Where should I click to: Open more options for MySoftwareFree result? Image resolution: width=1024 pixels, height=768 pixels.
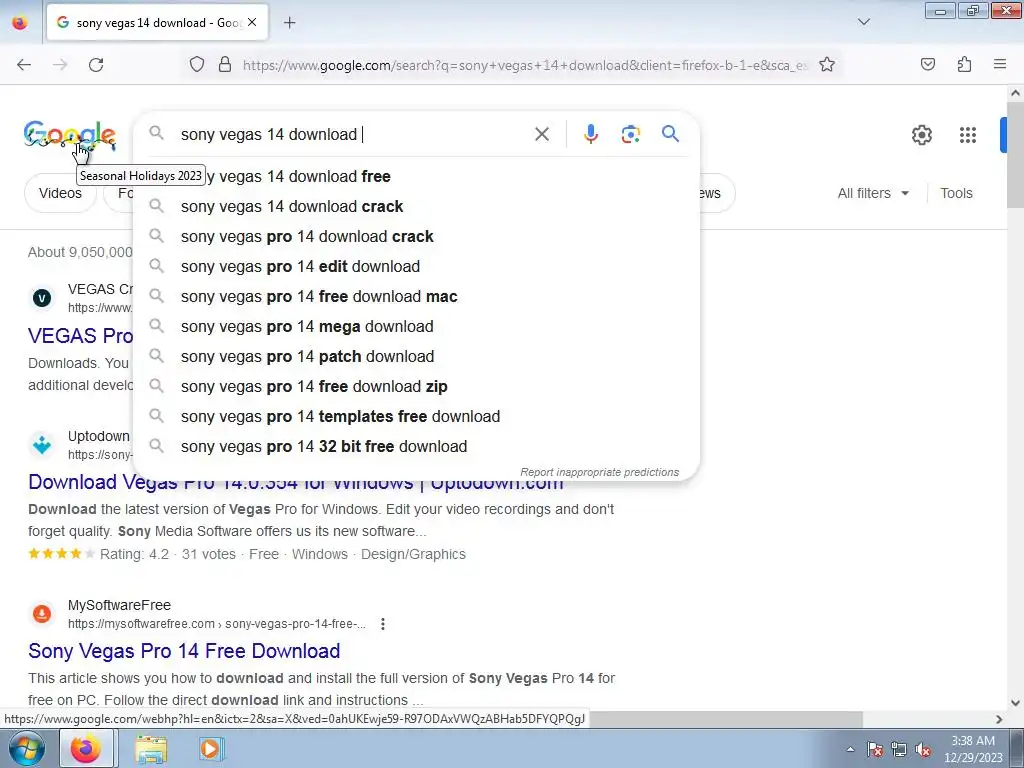(383, 624)
